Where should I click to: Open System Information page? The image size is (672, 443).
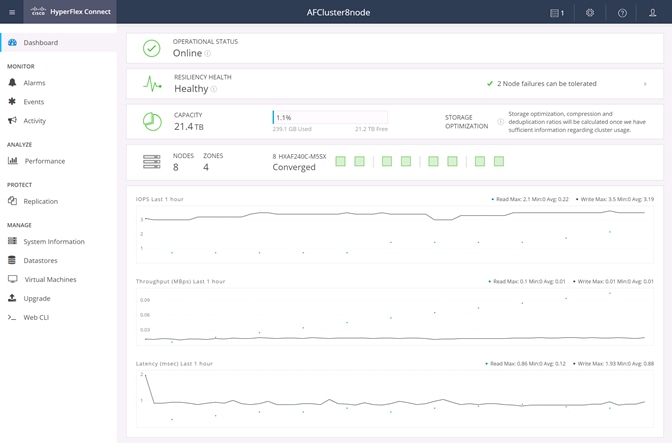pos(58,241)
